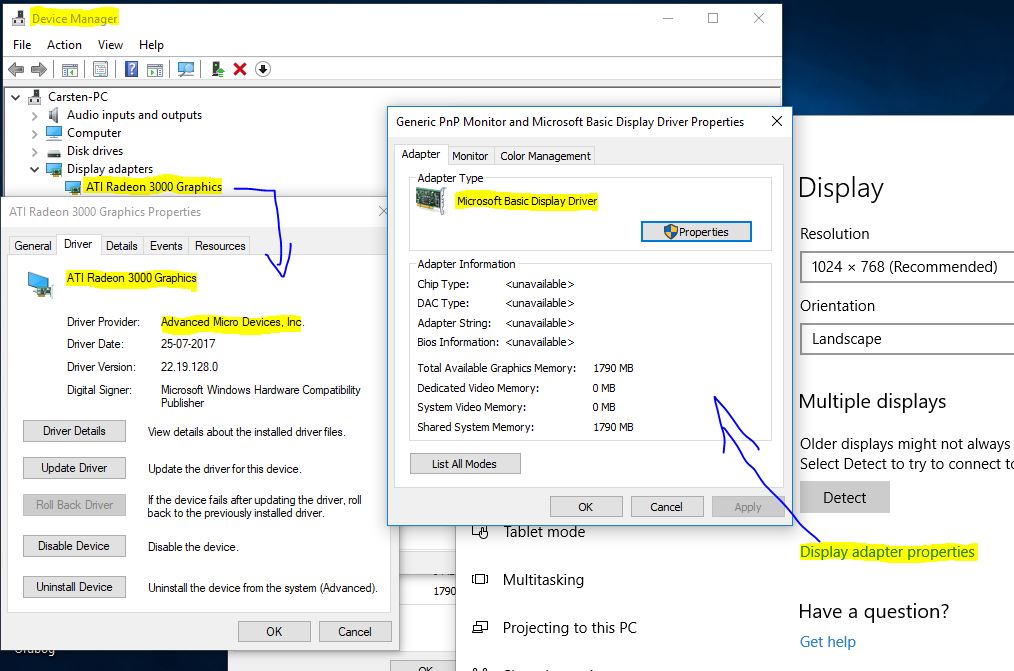1014x671 pixels.
Task: Open the File menu
Action: [x=22, y=45]
